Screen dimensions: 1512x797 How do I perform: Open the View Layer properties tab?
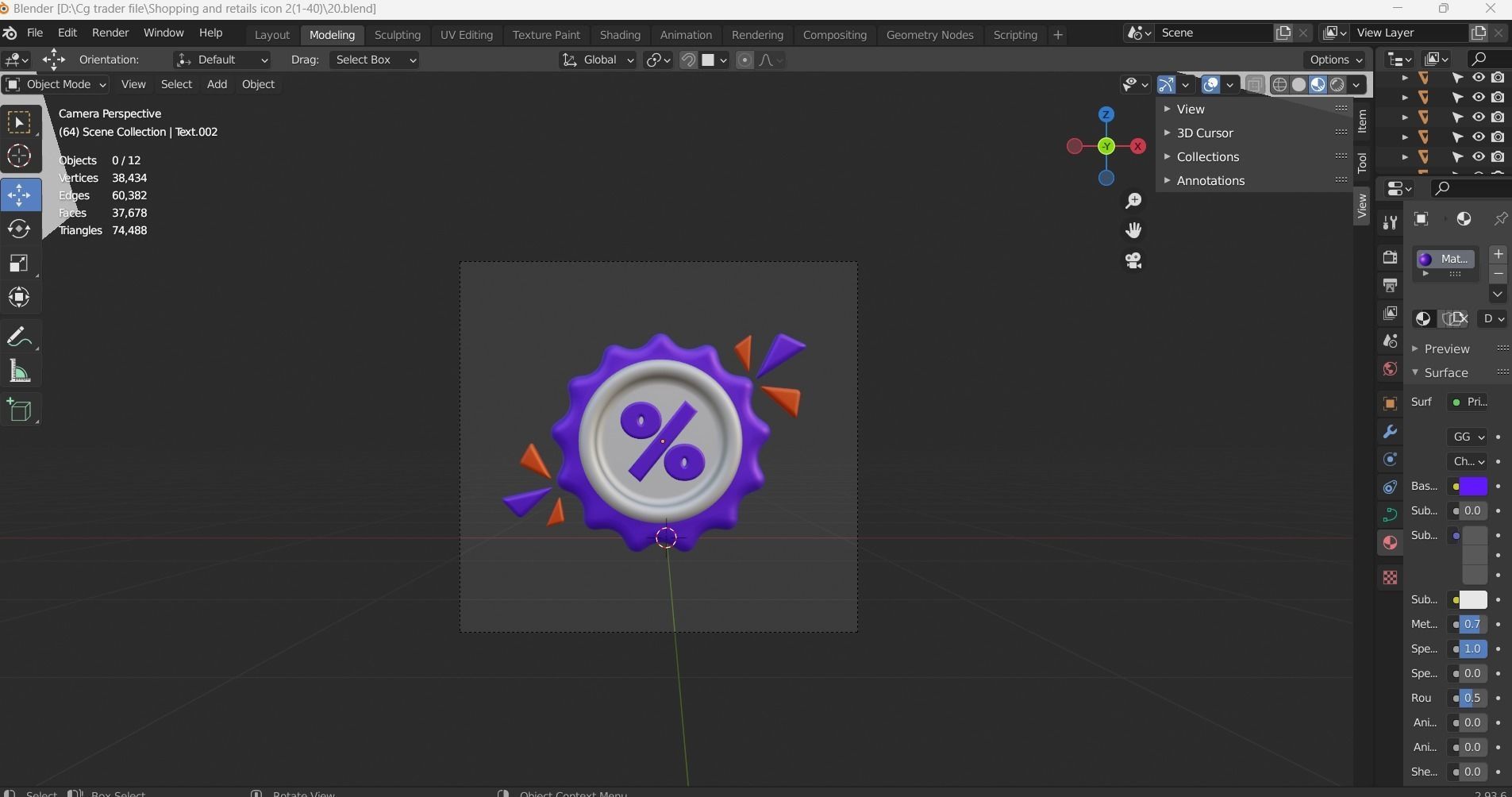pos(1390,313)
